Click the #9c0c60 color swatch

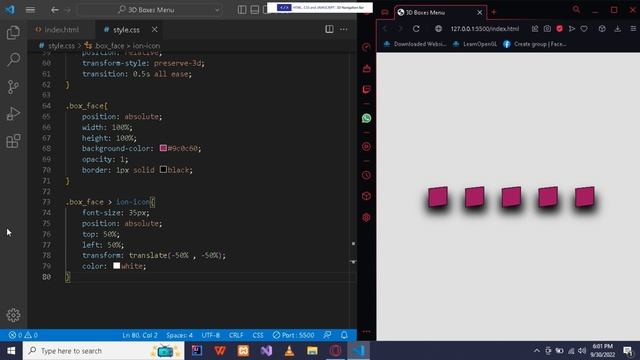[163, 148]
